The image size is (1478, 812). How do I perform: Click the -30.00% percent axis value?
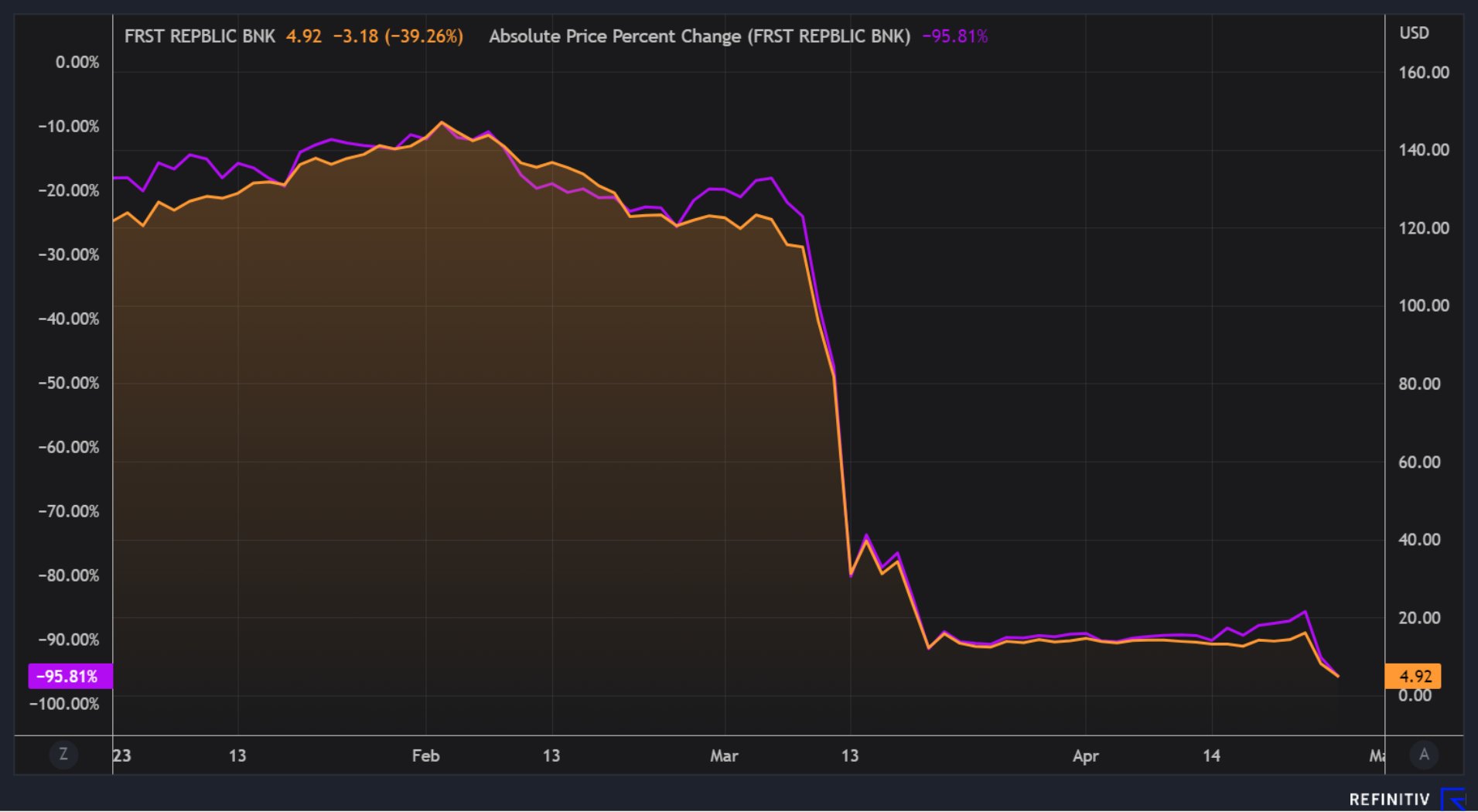pos(69,255)
